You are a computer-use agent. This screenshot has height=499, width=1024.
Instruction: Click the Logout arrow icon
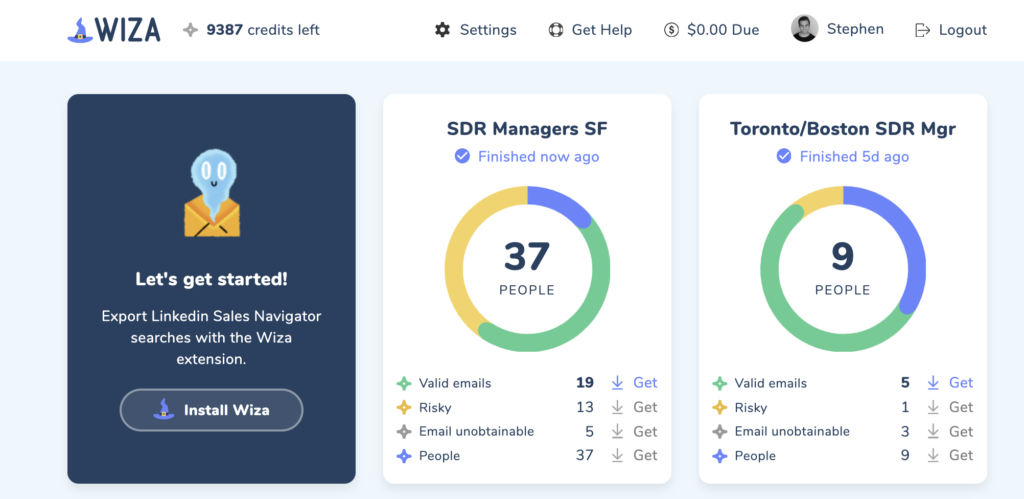(923, 30)
